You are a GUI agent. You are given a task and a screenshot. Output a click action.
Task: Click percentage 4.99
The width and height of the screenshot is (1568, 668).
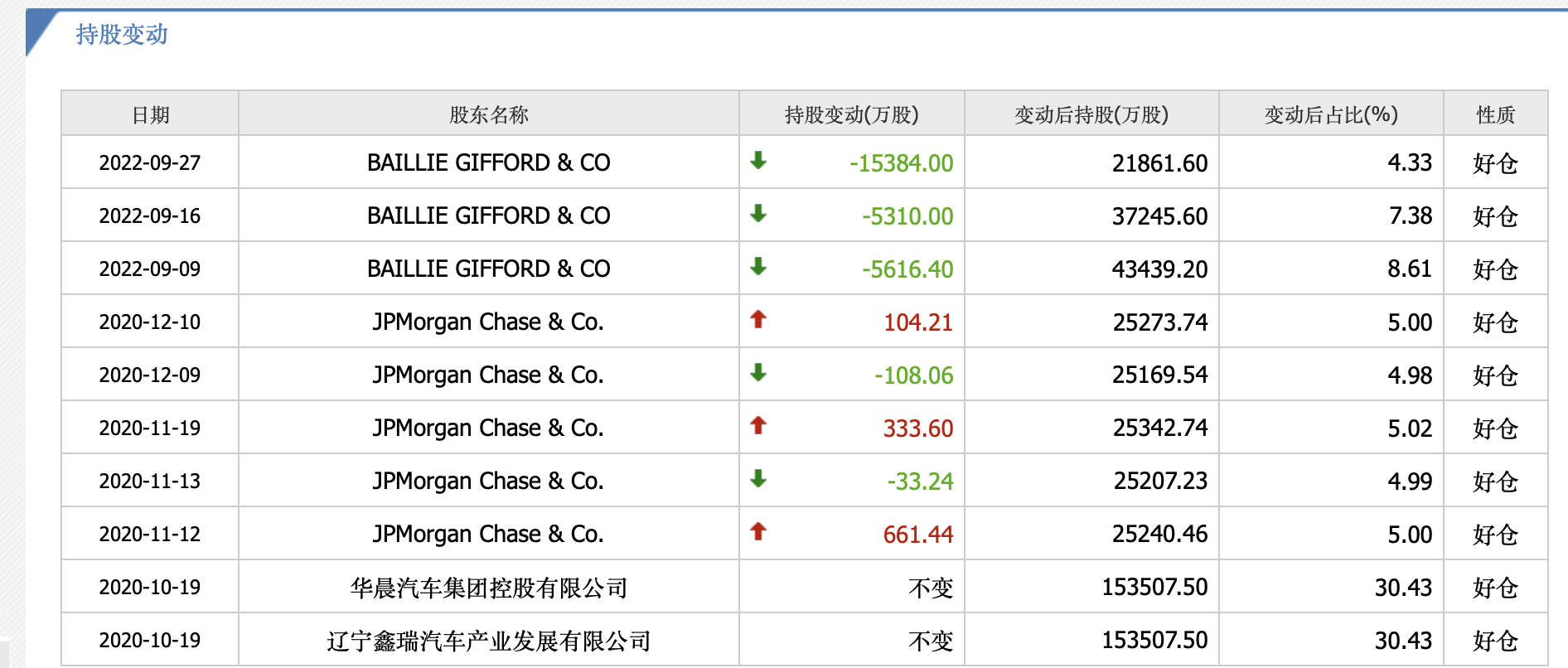(x=1410, y=481)
